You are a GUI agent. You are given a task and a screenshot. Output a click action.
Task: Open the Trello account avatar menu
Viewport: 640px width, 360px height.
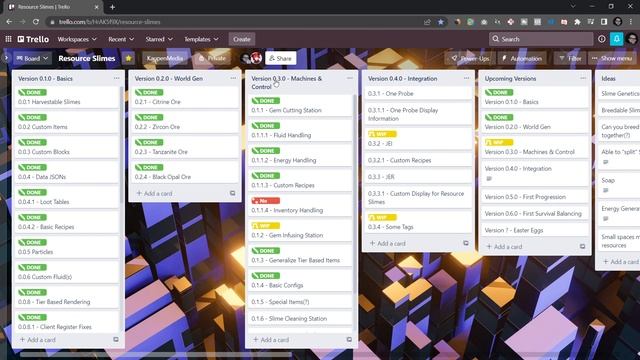(632, 39)
